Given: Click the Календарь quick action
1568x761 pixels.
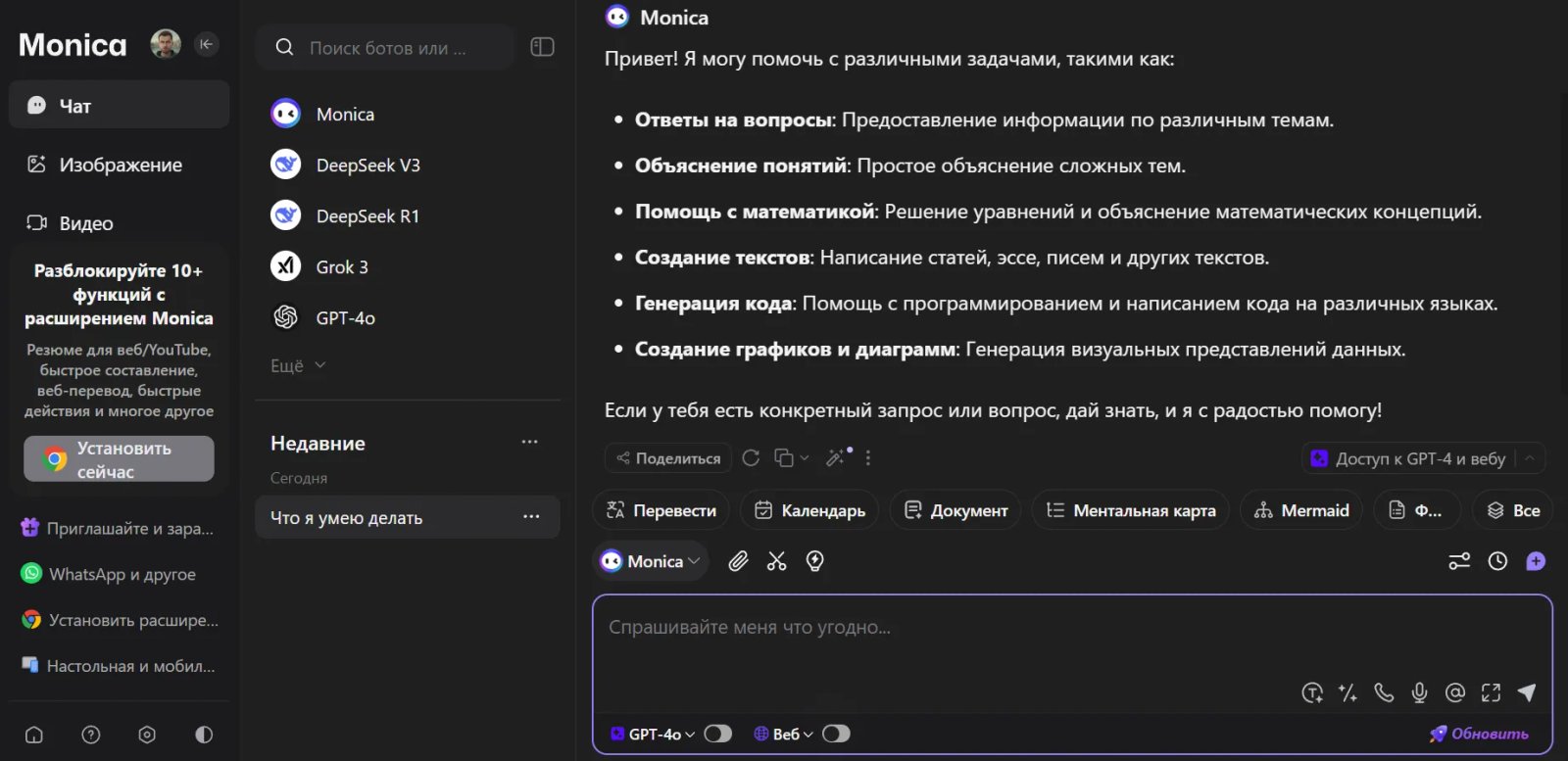Looking at the screenshot, I should [809, 510].
